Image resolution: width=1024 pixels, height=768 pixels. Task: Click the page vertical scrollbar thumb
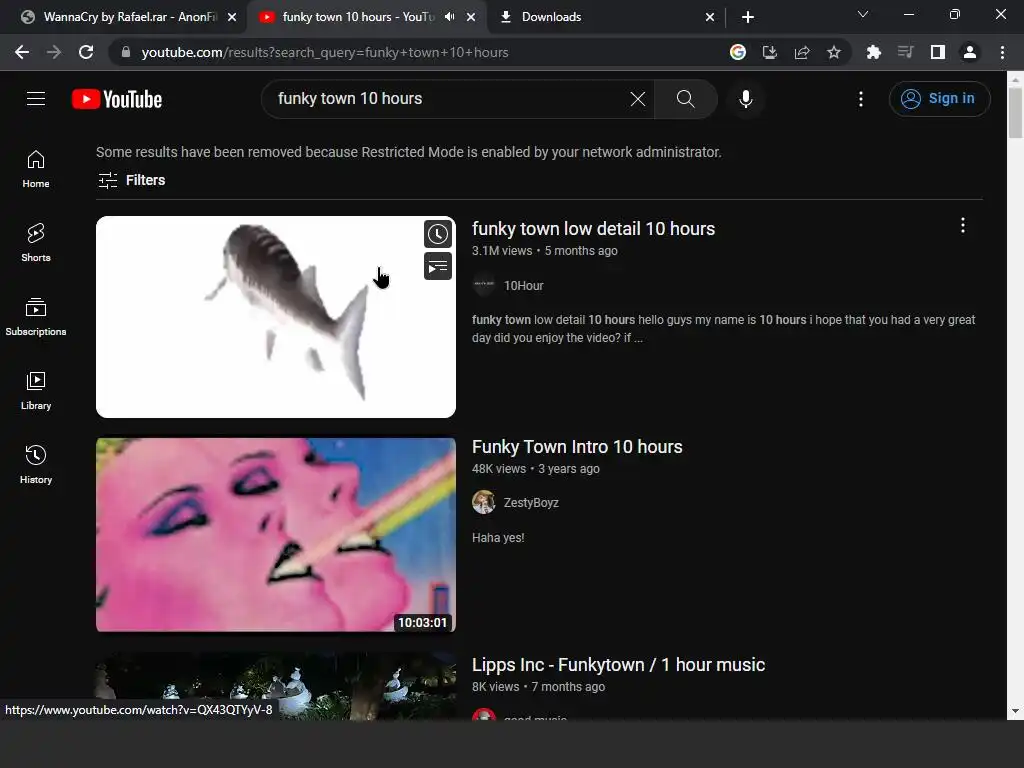1015,111
